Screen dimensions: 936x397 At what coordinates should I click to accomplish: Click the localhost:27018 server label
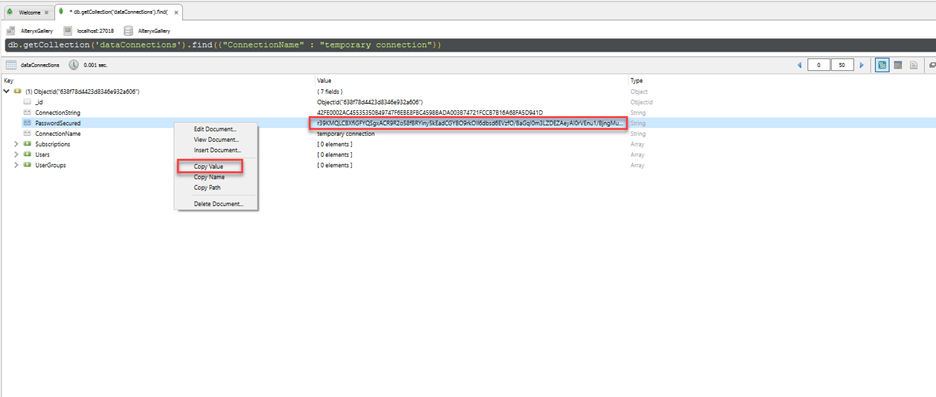pyautogui.click(x=96, y=30)
